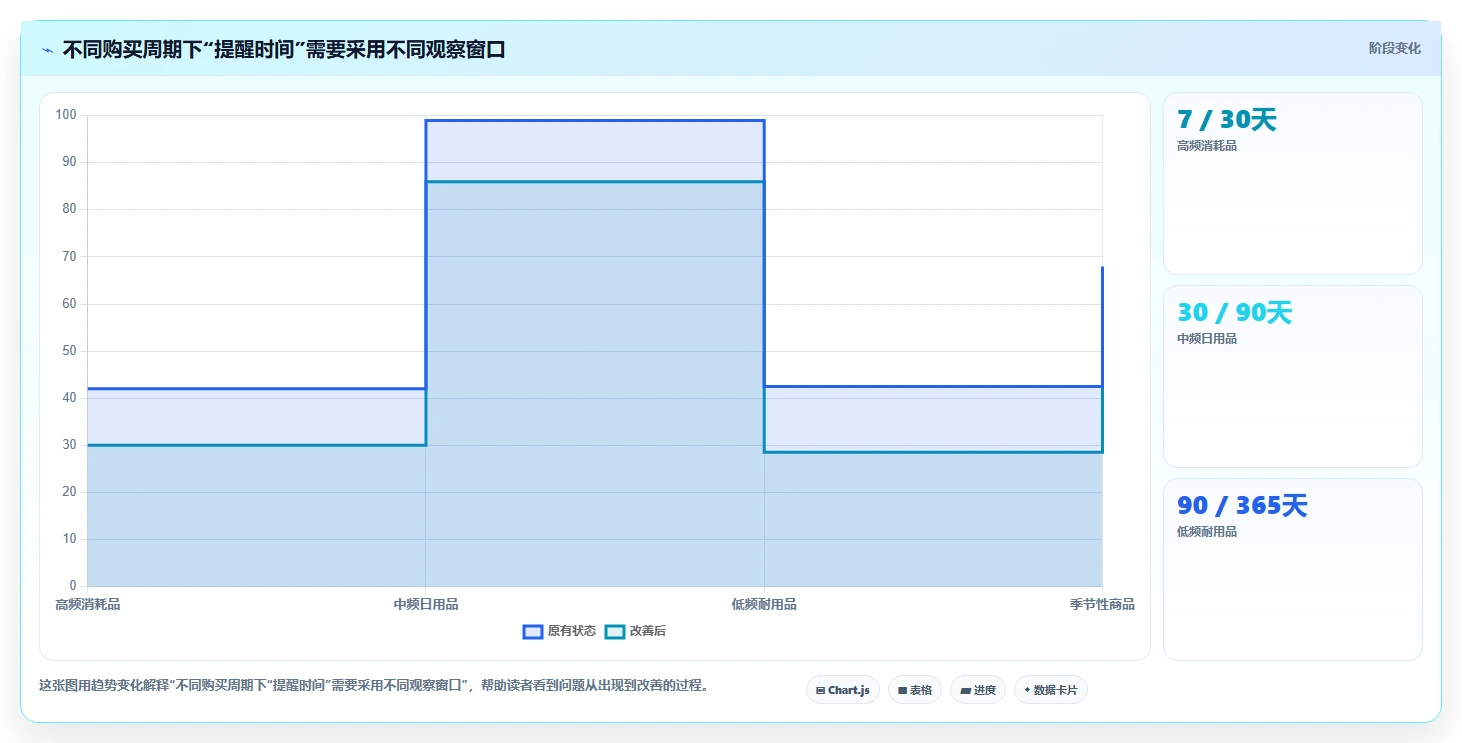Select the 7 / 30天 value
Image resolution: width=1462 pixels, height=743 pixels.
pos(1227,120)
